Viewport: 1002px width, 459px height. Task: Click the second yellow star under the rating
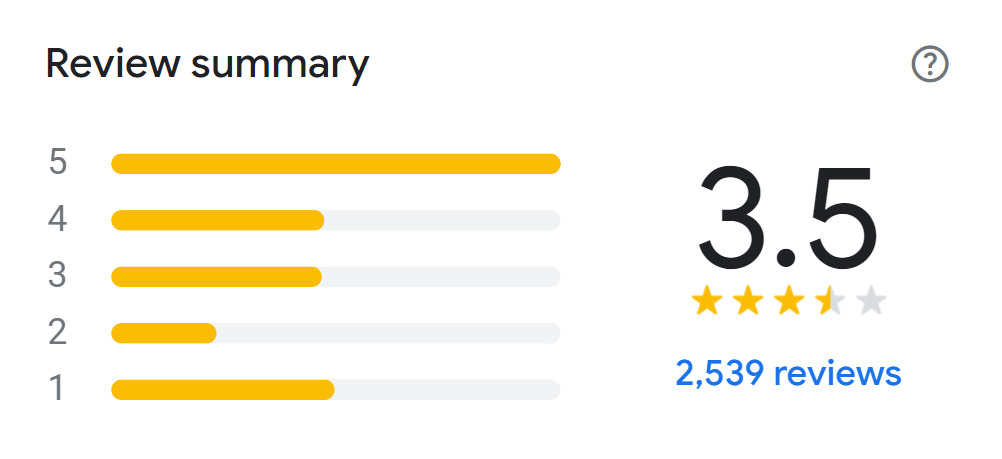click(748, 301)
